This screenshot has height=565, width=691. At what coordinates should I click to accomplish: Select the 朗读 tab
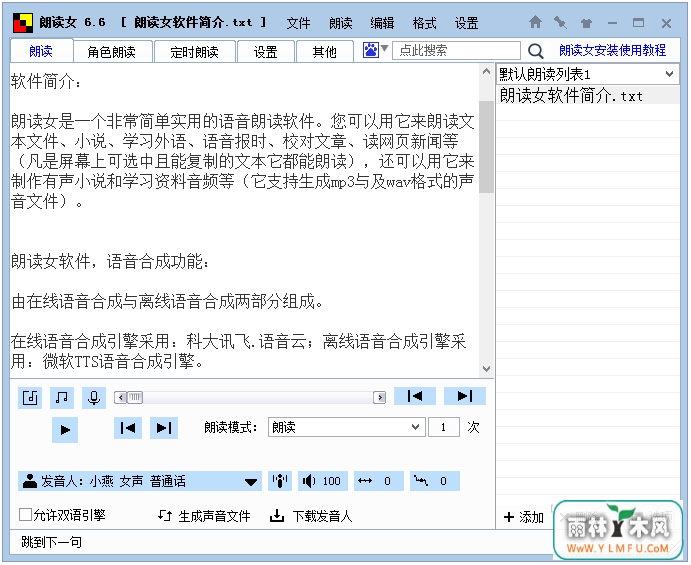point(41,51)
